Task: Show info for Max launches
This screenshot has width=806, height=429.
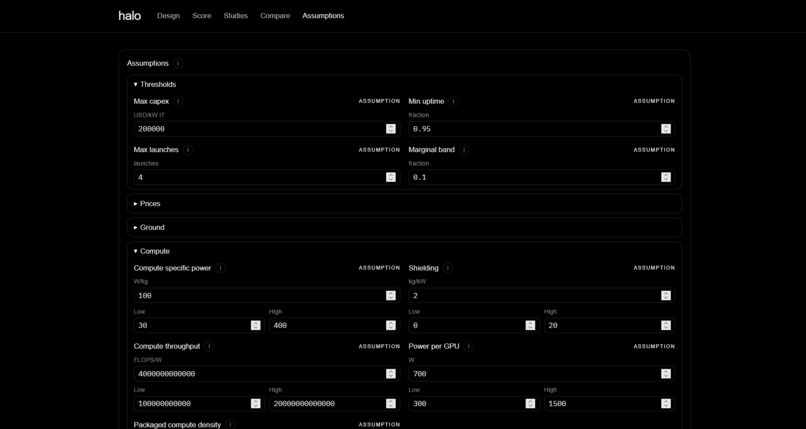Action: click(x=188, y=150)
